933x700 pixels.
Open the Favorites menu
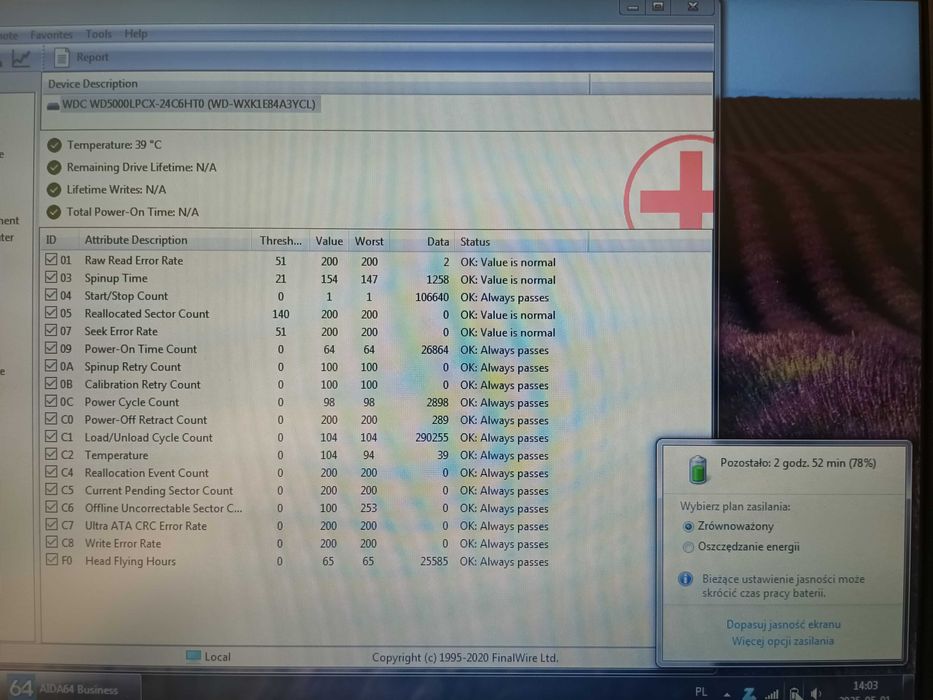pyautogui.click(x=51, y=35)
